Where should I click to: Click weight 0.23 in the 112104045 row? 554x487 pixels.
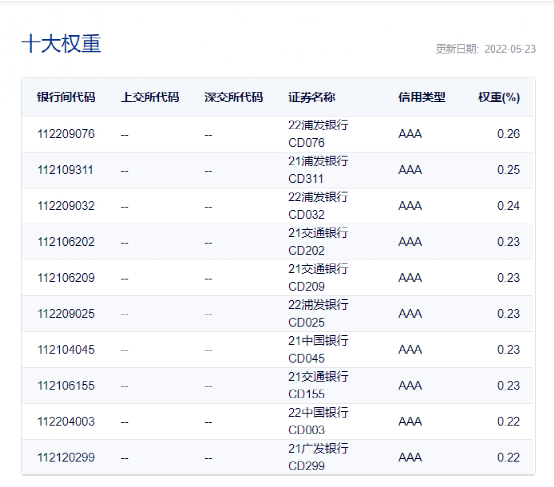click(x=508, y=350)
